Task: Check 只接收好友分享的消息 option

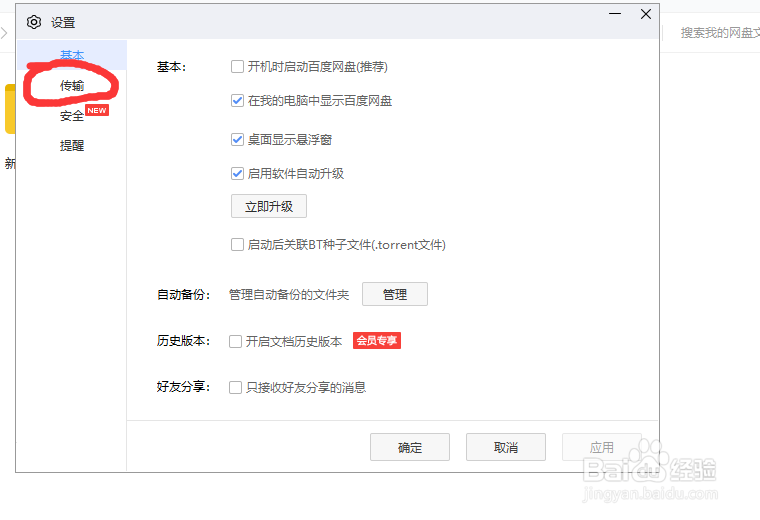Action: (236, 387)
